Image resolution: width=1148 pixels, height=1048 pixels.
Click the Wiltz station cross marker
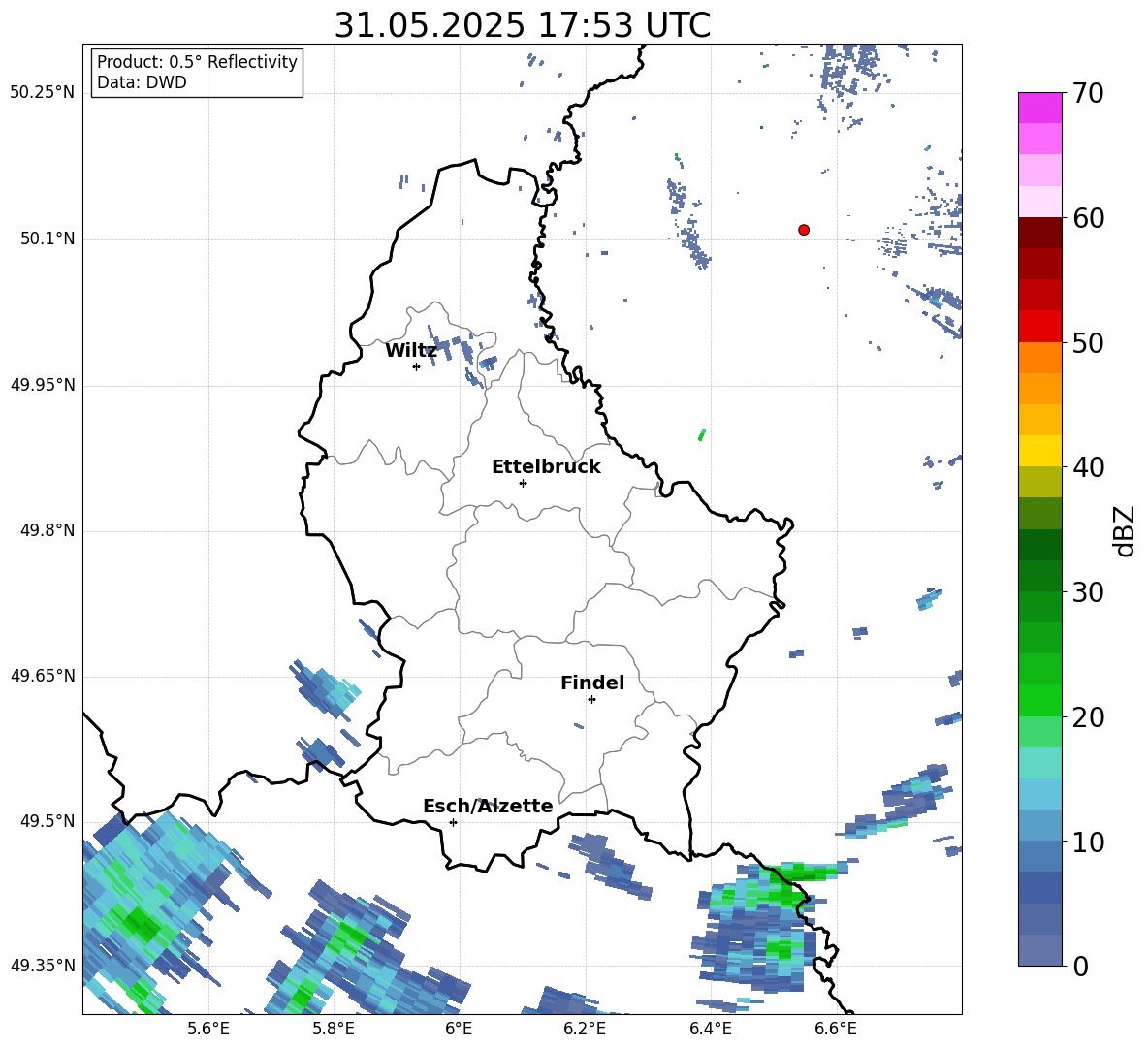coord(416,366)
